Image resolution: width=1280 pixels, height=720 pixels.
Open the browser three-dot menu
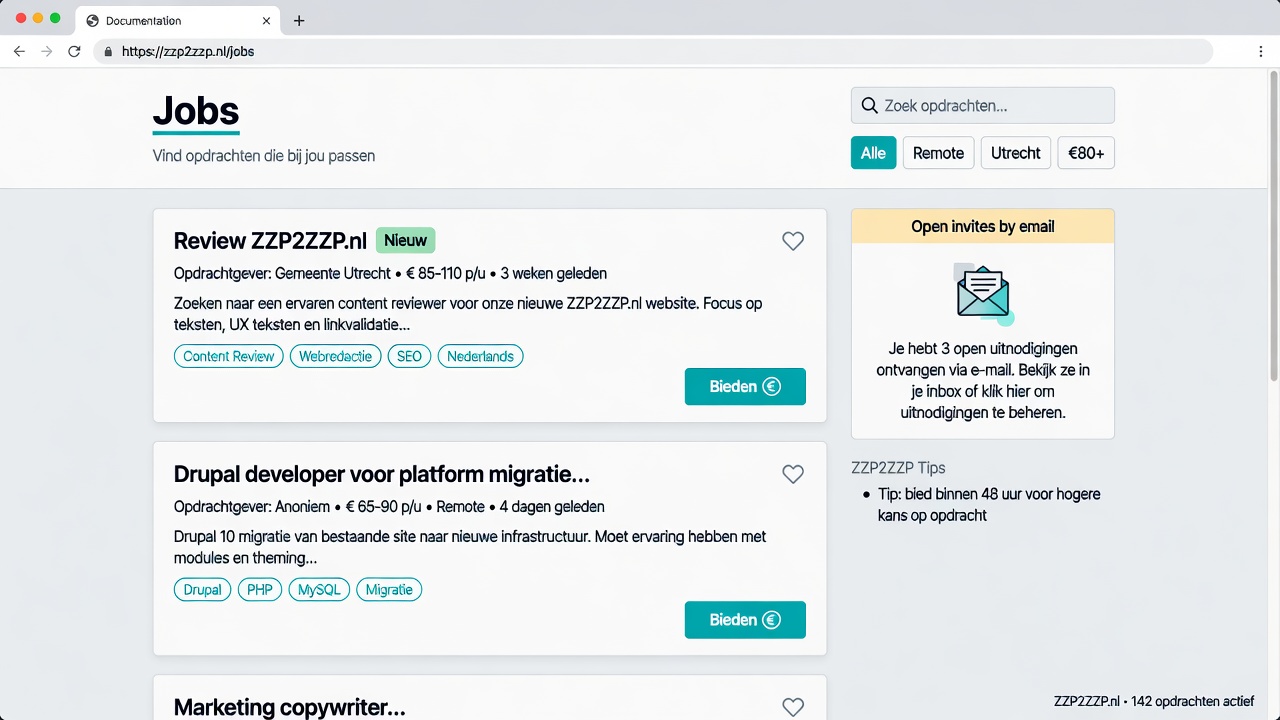(1261, 51)
